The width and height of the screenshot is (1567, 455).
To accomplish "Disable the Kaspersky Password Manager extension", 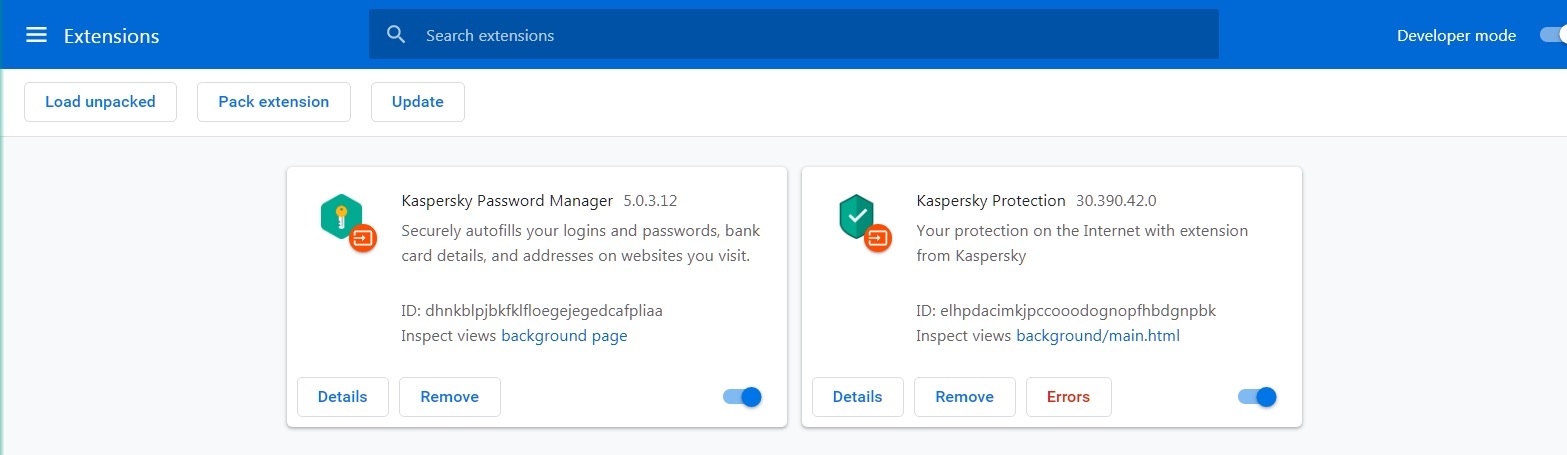I will [742, 397].
